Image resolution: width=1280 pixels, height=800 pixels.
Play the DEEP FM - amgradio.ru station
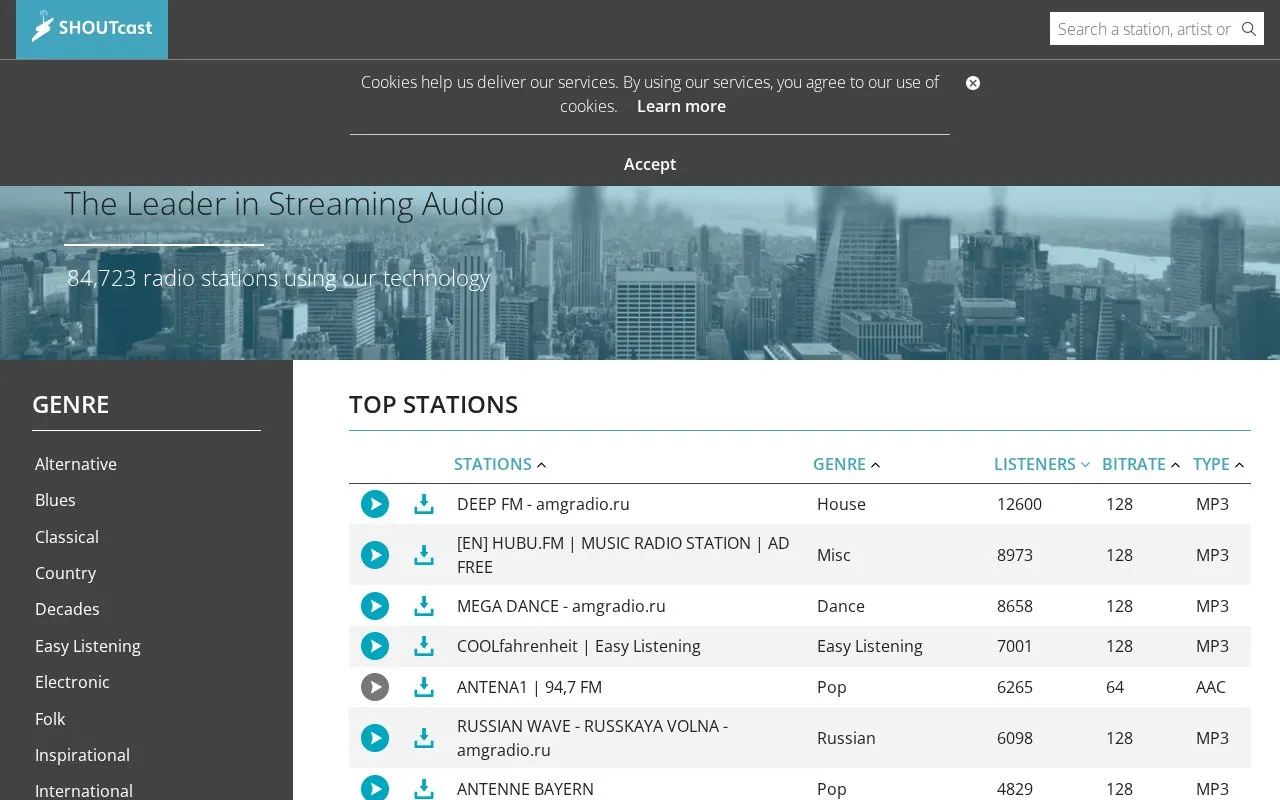(375, 504)
